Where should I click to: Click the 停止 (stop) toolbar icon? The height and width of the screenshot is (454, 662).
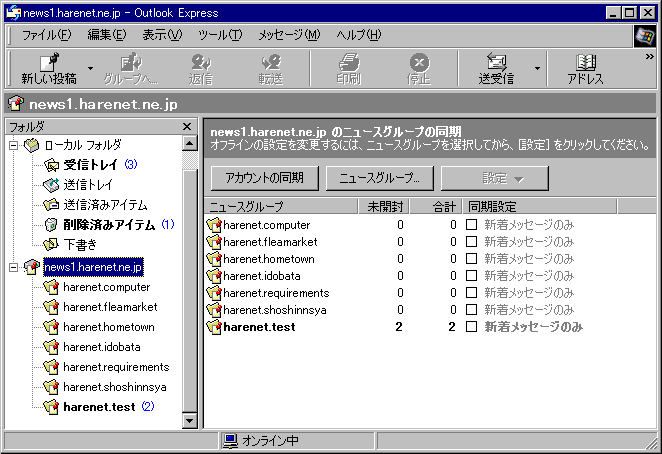tap(419, 63)
